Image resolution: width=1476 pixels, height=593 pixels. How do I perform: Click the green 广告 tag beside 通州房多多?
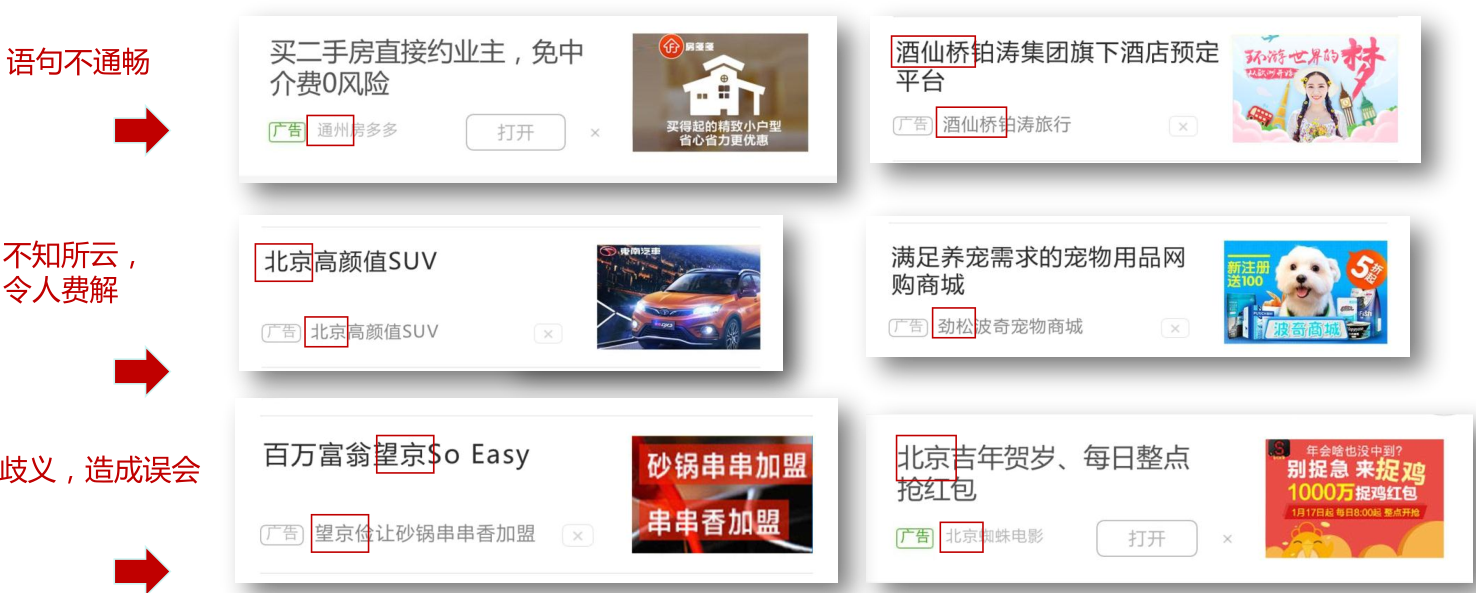tap(286, 131)
